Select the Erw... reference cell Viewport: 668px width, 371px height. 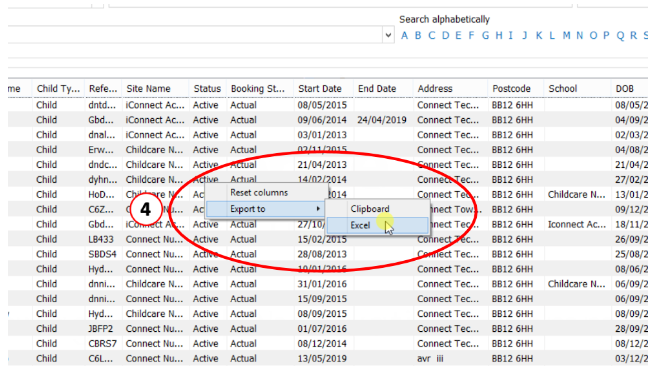click(x=101, y=150)
